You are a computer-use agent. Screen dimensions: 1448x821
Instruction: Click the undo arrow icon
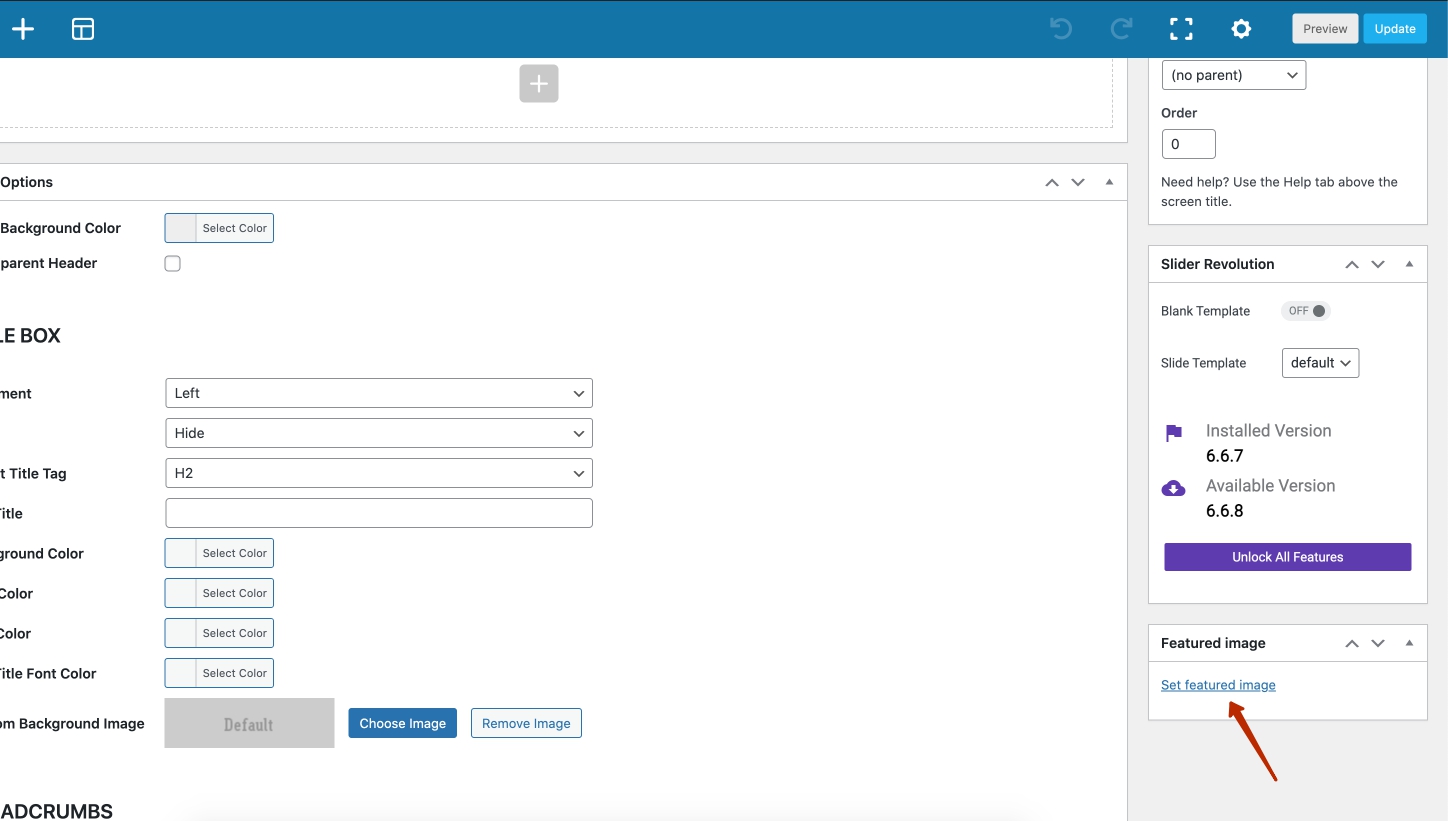(1061, 29)
